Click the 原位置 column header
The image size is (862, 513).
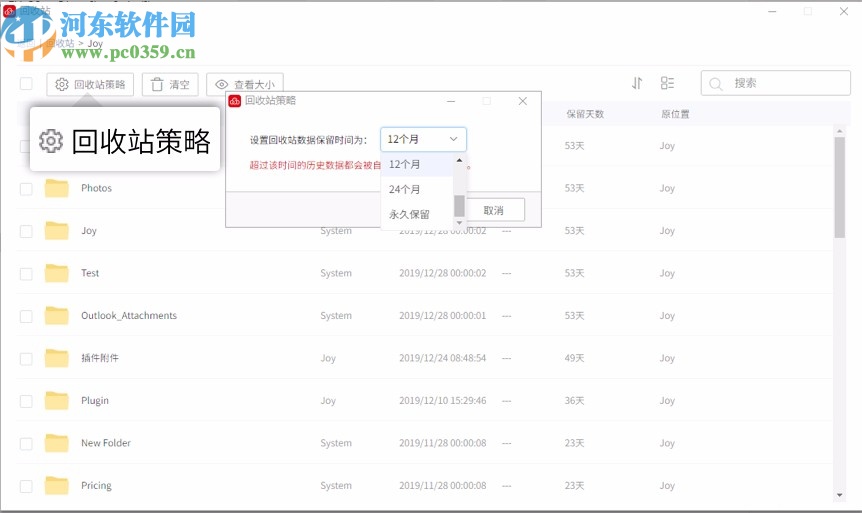(675, 114)
